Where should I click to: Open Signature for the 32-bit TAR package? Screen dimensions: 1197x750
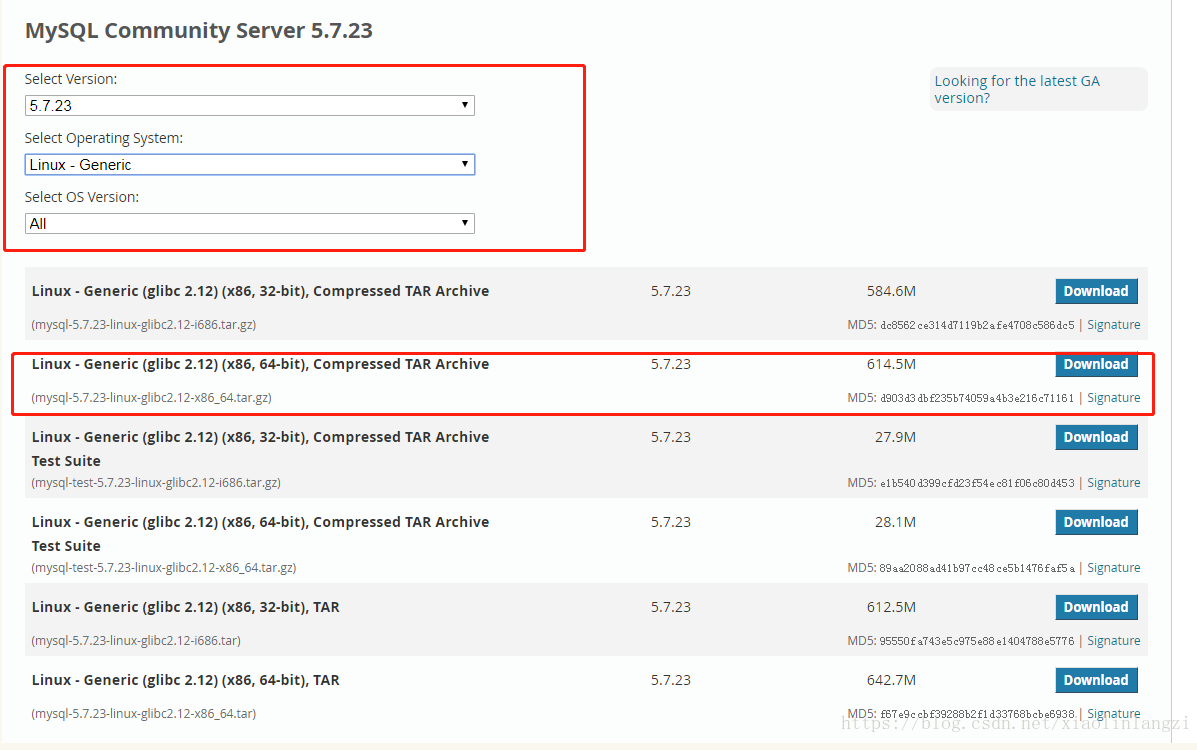[1113, 640]
